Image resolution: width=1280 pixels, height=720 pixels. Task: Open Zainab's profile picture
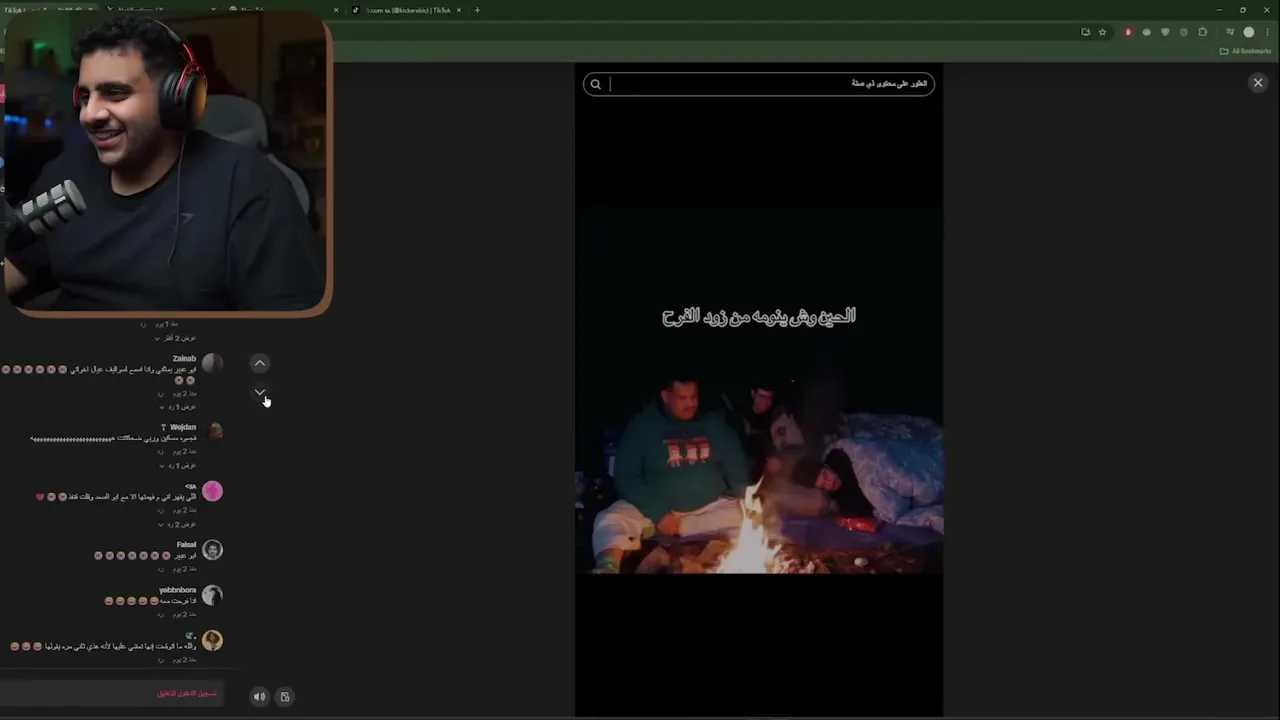point(212,364)
